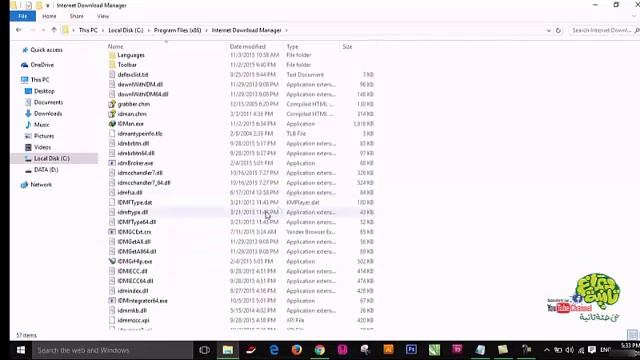The width and height of the screenshot is (640, 360).
Task: Launch Firefox from taskbar
Action: tap(297, 350)
